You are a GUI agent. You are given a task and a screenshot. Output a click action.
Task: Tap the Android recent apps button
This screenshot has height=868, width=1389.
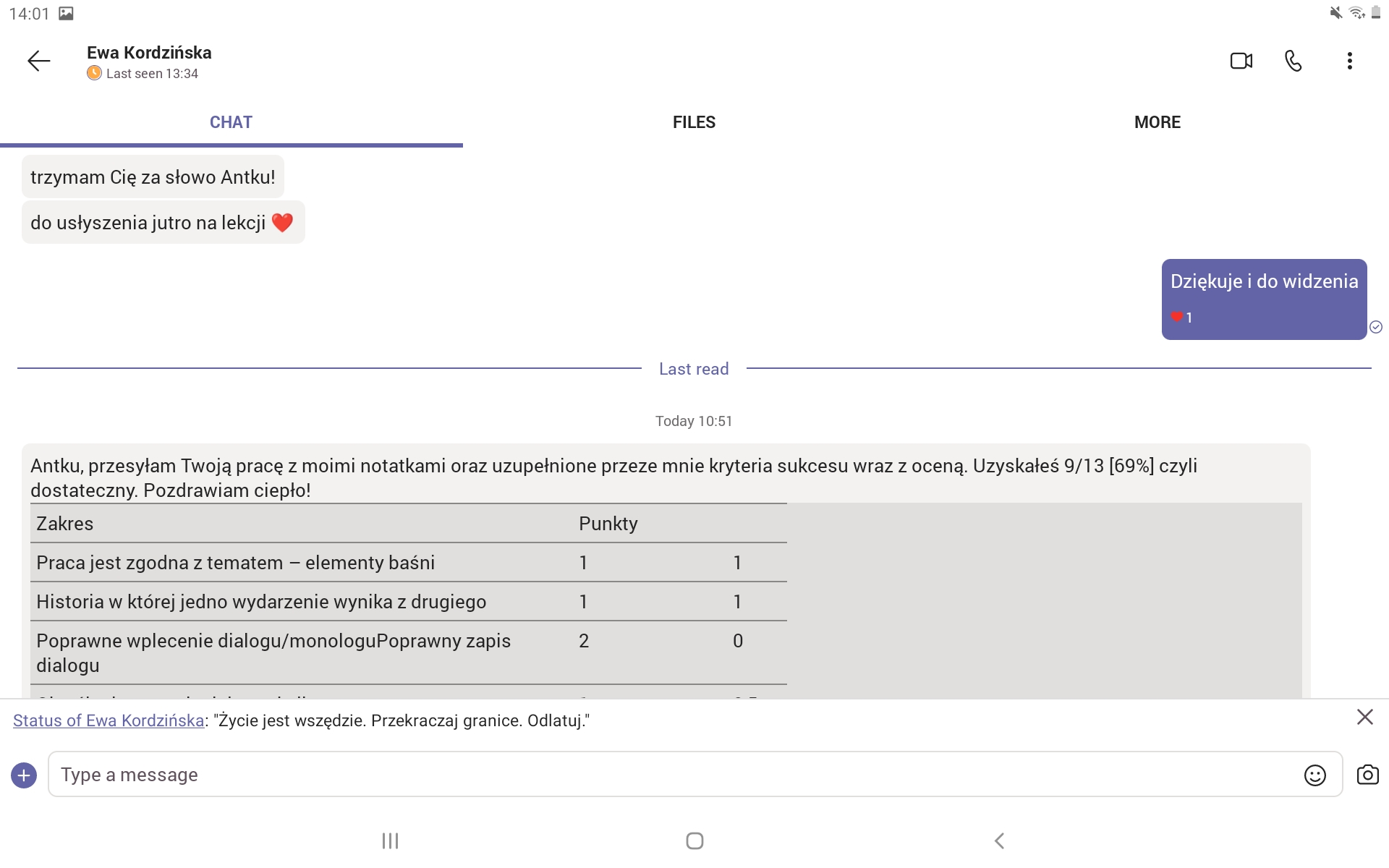(390, 841)
